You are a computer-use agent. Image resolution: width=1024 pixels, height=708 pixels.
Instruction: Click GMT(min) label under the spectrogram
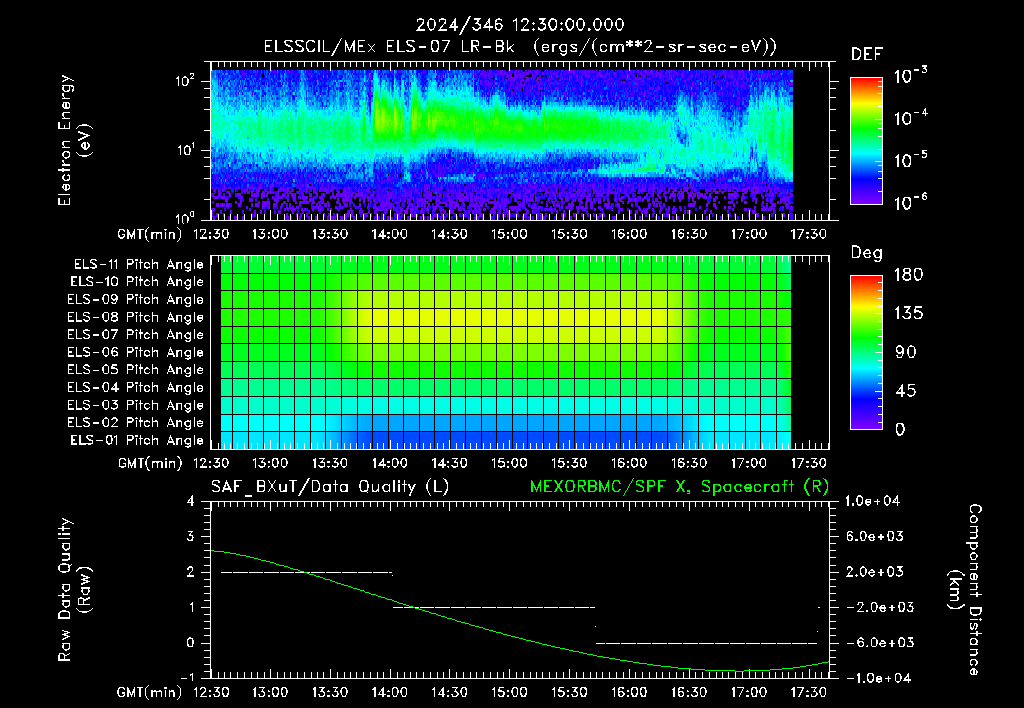150,234
